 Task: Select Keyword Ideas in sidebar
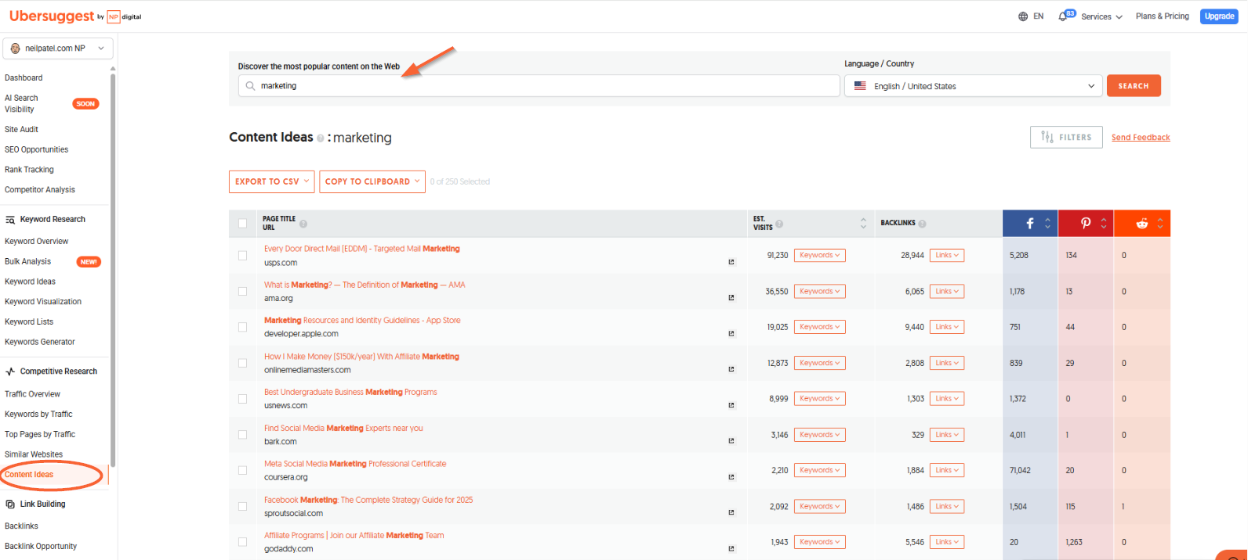point(30,282)
